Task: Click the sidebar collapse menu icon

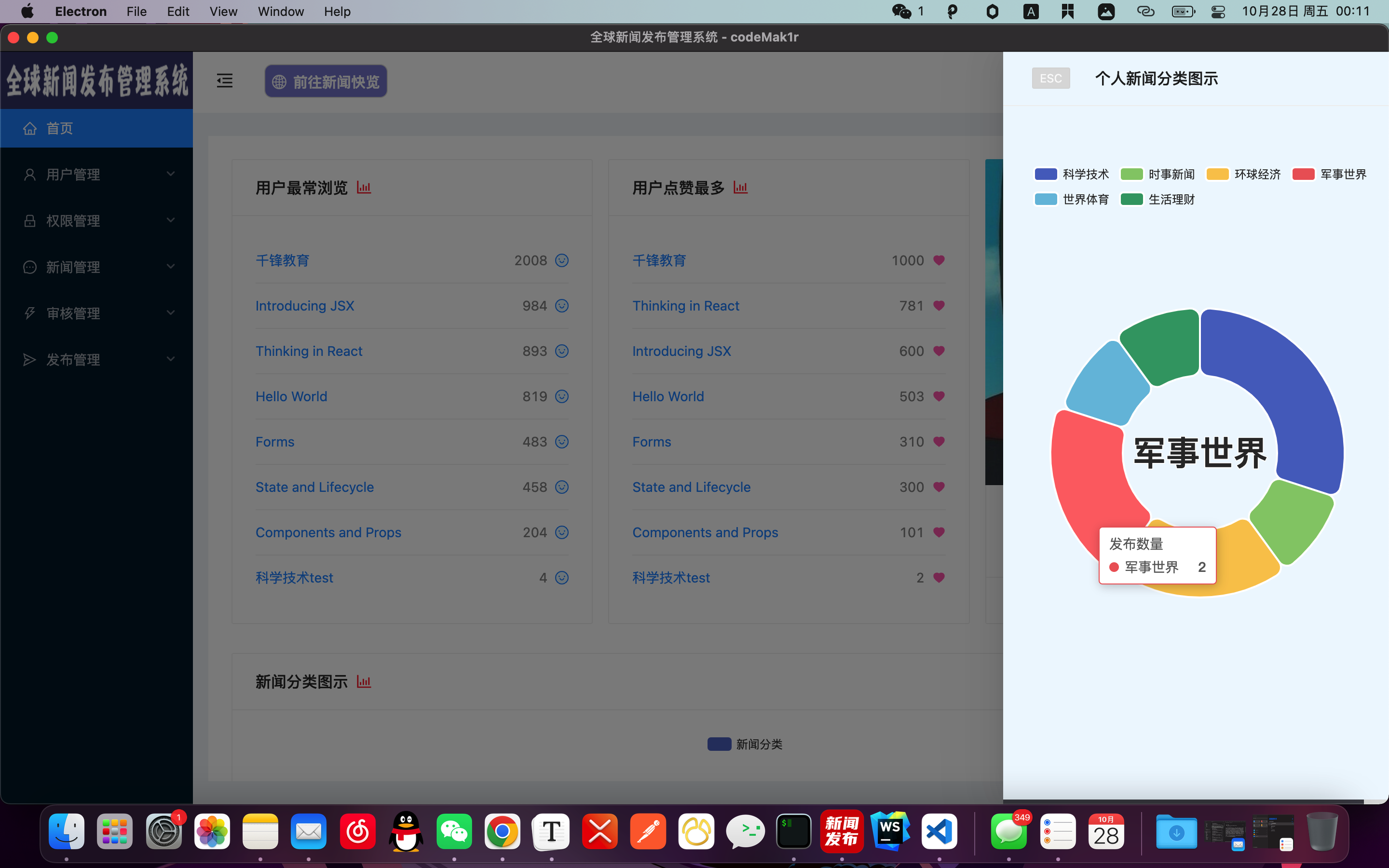Action: [224, 81]
